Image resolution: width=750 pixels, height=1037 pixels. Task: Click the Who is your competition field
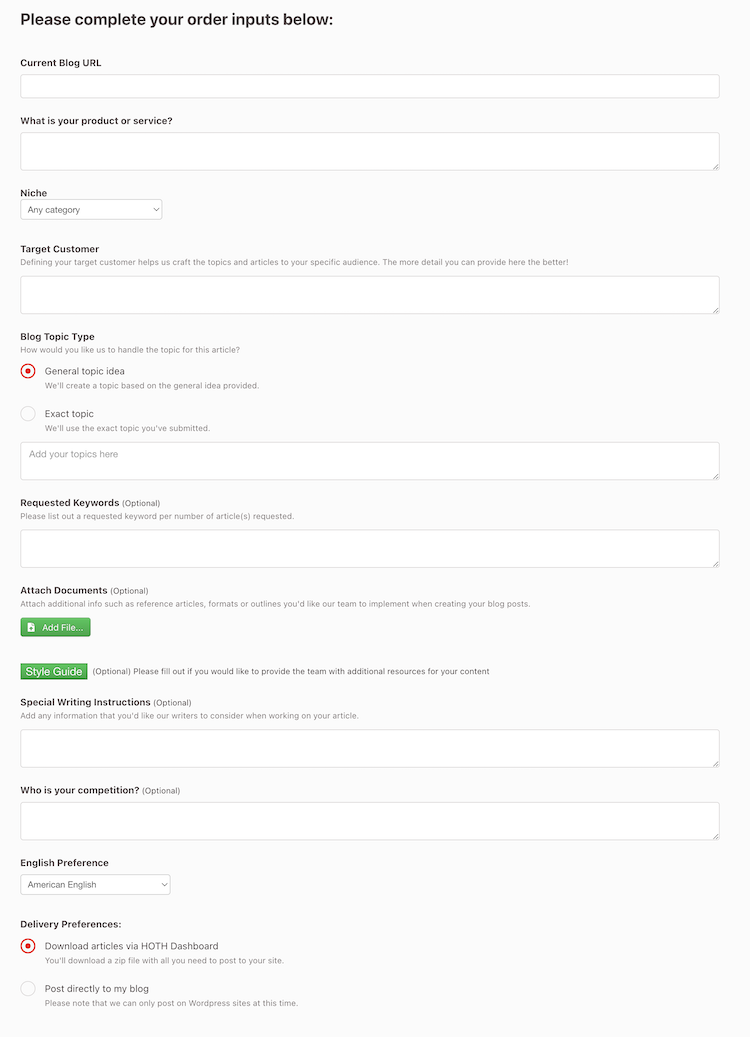click(370, 821)
